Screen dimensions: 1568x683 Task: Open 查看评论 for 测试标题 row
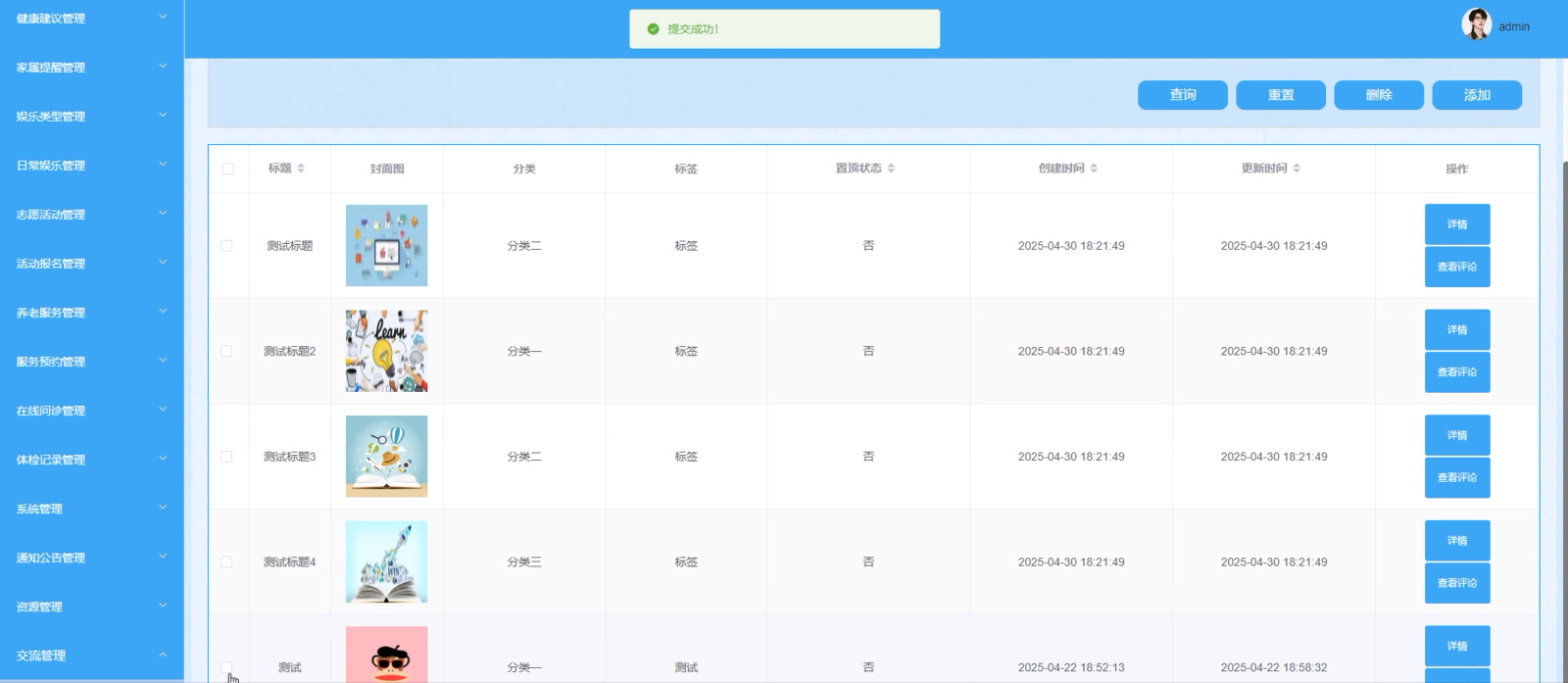[1457, 267]
